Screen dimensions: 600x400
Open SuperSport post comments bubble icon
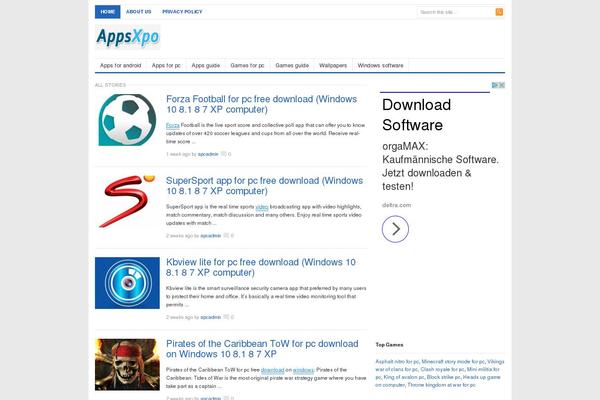[x=226, y=235]
